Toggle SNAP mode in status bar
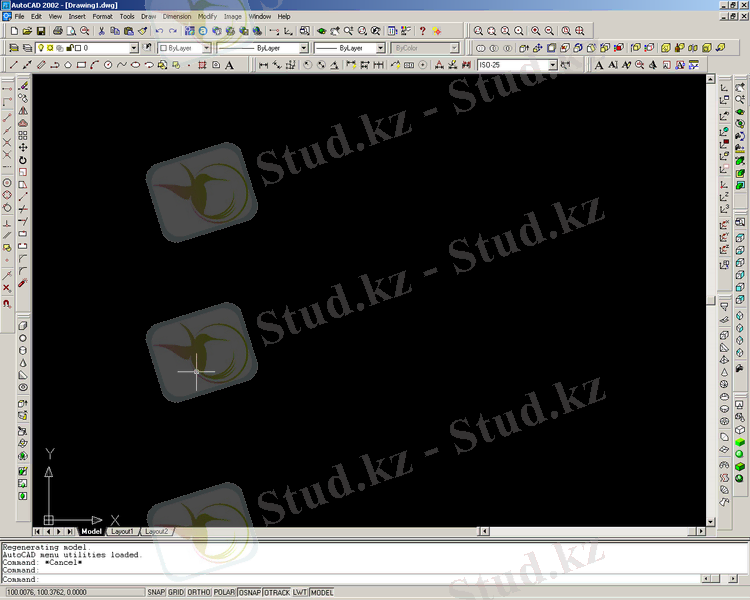Viewport: 750px width, 600px height. 156,592
